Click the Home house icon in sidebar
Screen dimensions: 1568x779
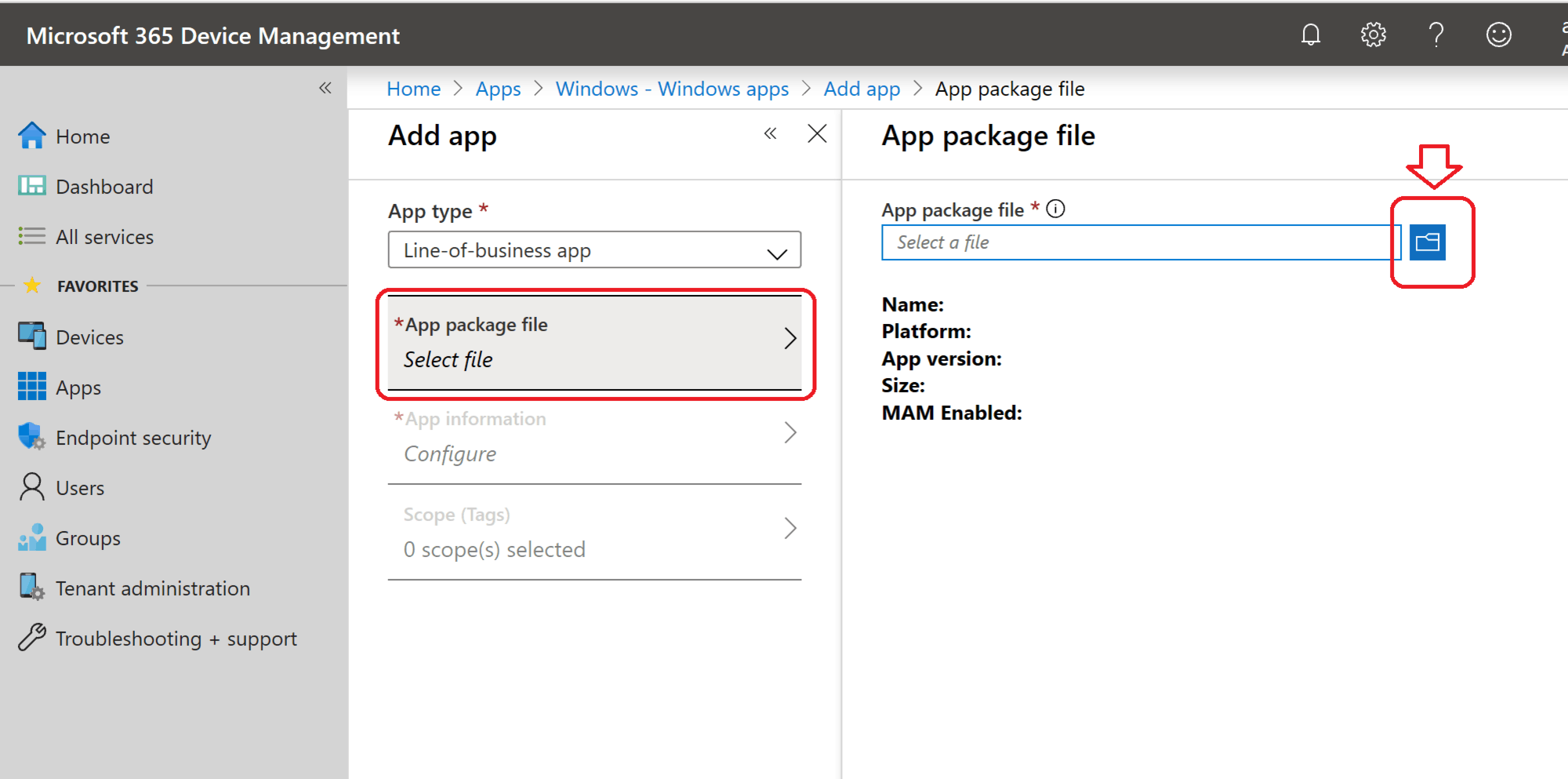coord(32,136)
